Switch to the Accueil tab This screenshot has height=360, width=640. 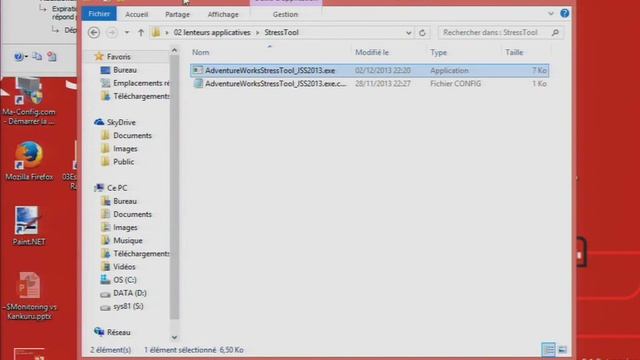tap(136, 14)
